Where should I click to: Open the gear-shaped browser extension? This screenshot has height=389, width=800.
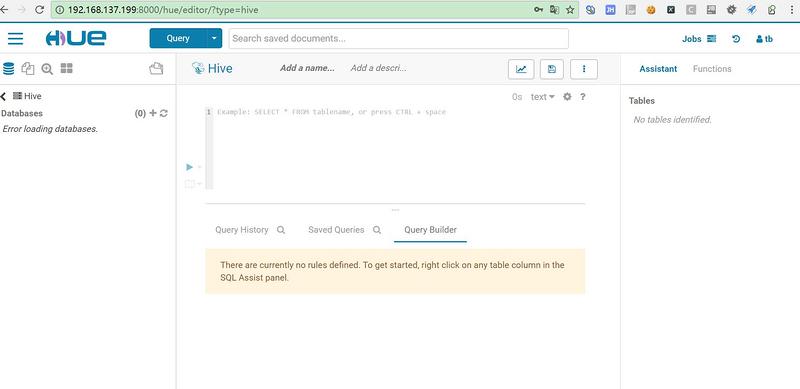[x=731, y=10]
